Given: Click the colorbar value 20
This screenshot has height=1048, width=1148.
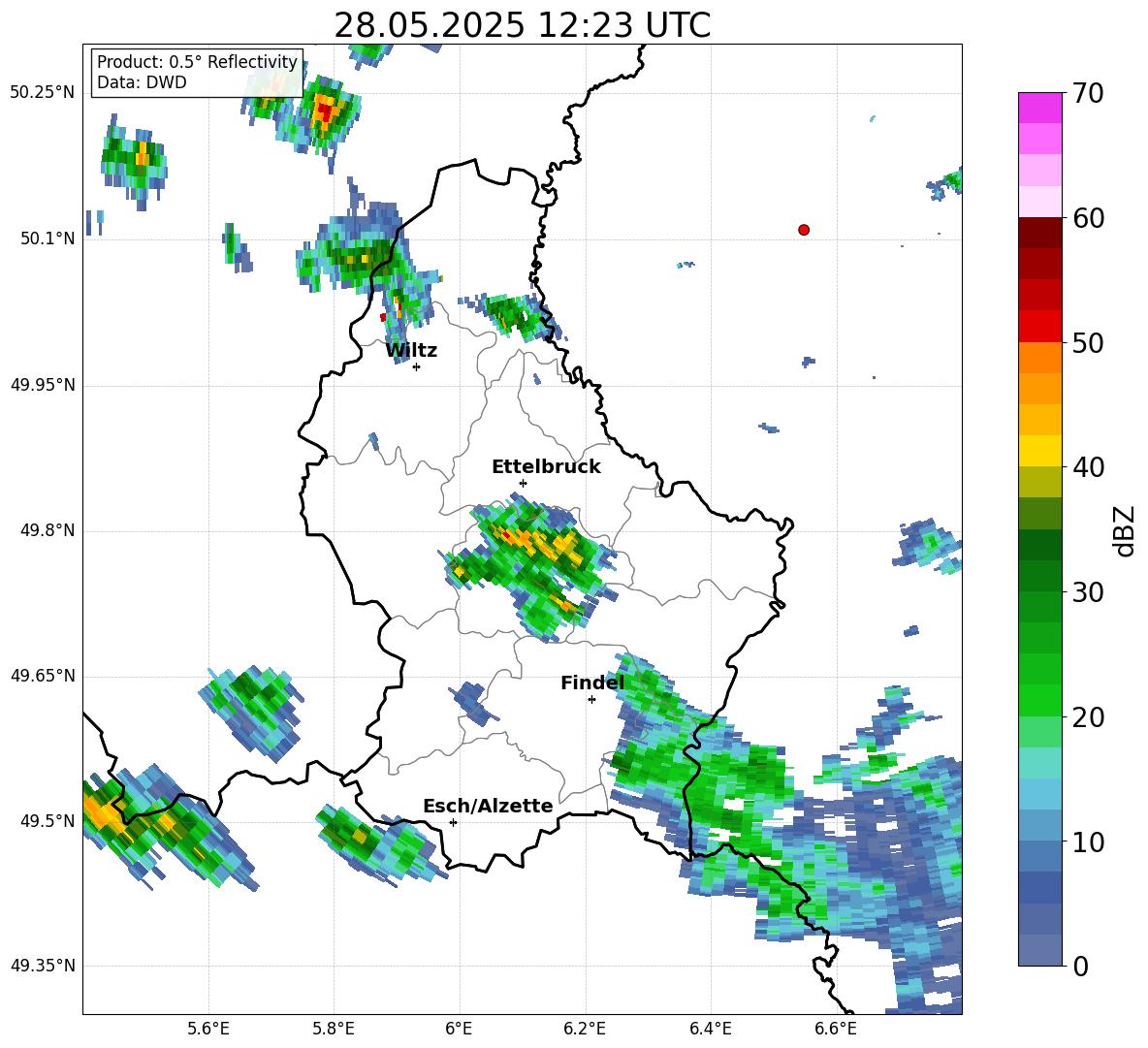Looking at the screenshot, I should [1087, 716].
